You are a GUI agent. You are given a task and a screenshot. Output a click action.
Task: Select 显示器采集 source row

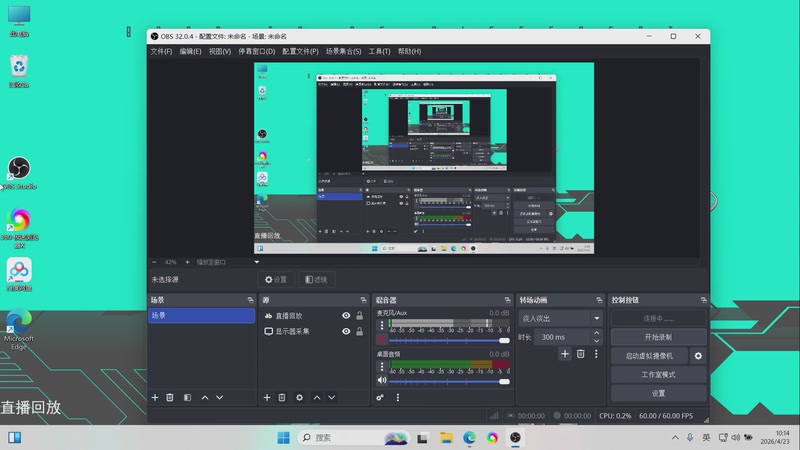314,331
